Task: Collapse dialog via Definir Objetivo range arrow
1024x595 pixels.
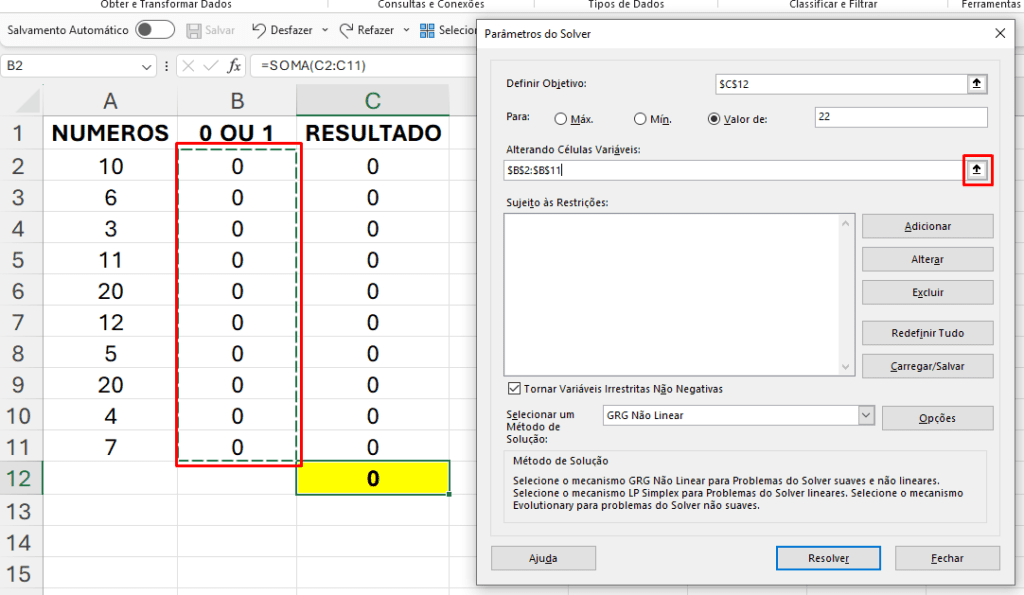Action: pyautogui.click(x=977, y=84)
